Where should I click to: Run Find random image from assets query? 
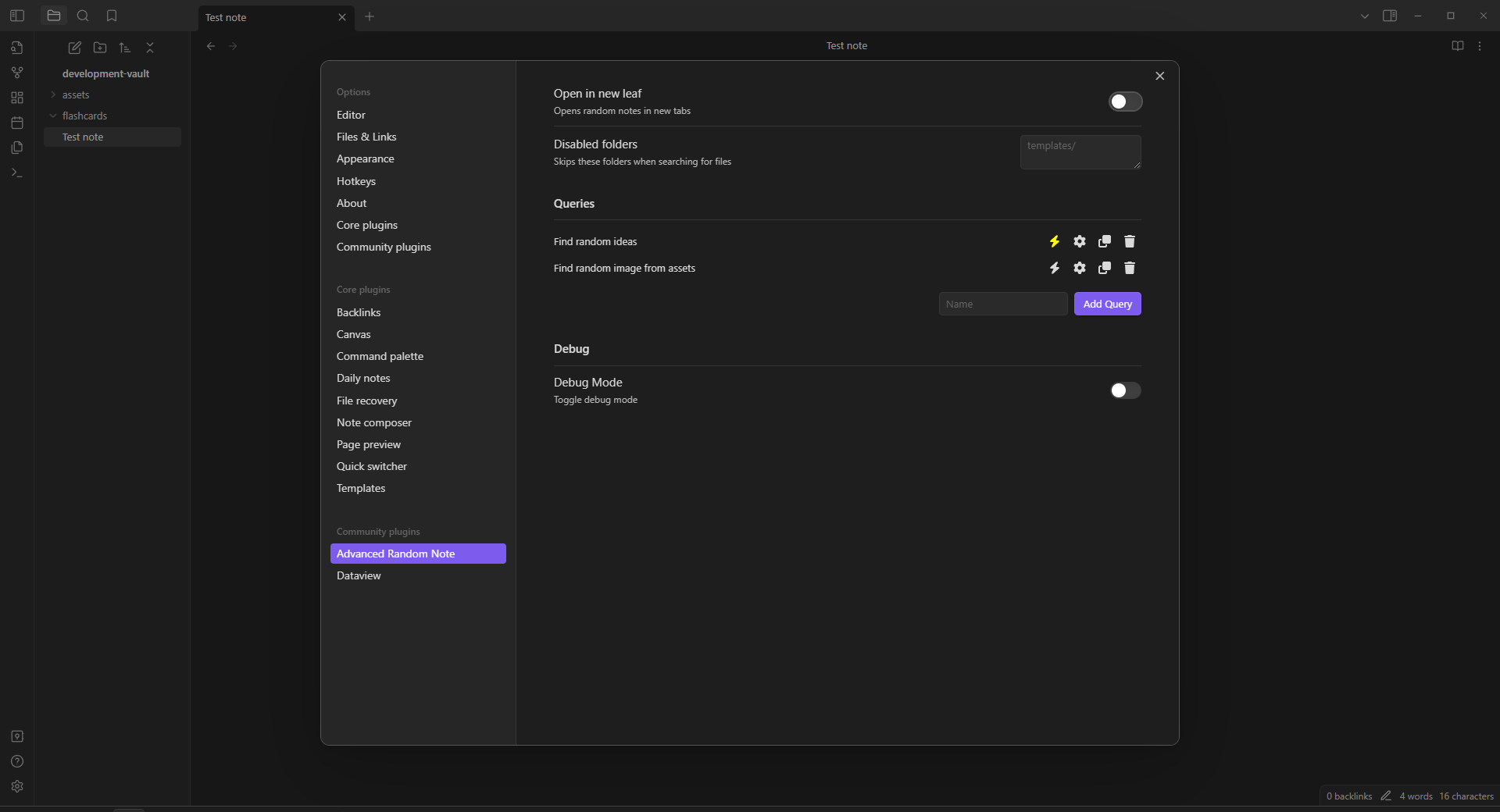tap(1055, 268)
